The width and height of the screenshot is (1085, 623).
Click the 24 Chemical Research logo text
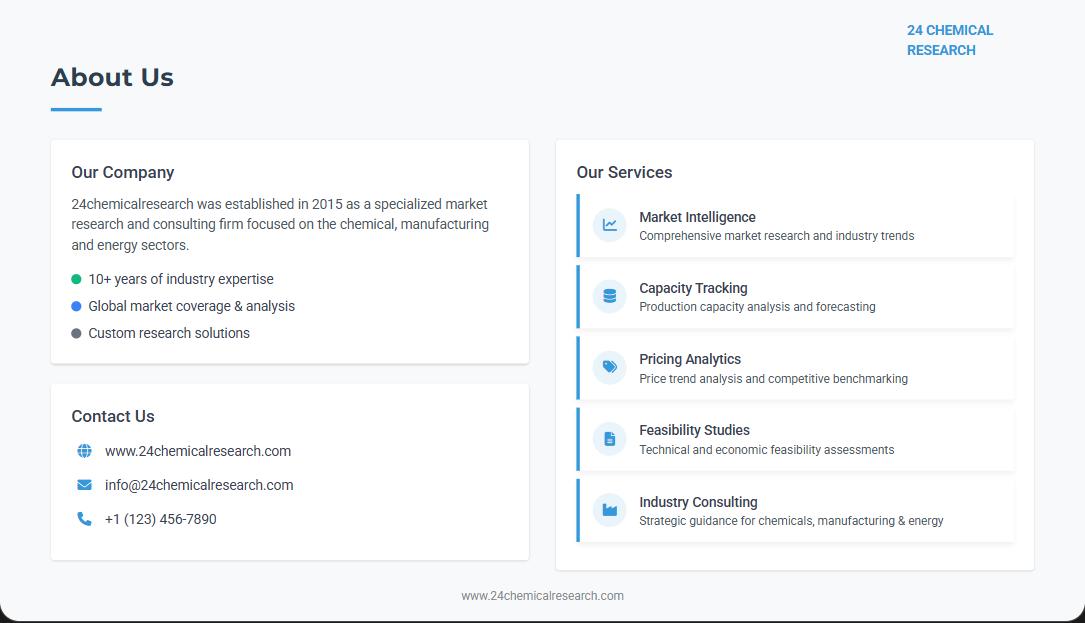[949, 40]
